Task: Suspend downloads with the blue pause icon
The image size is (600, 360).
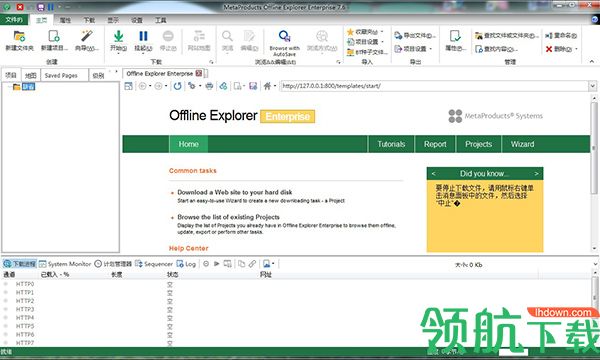Action: point(143,36)
